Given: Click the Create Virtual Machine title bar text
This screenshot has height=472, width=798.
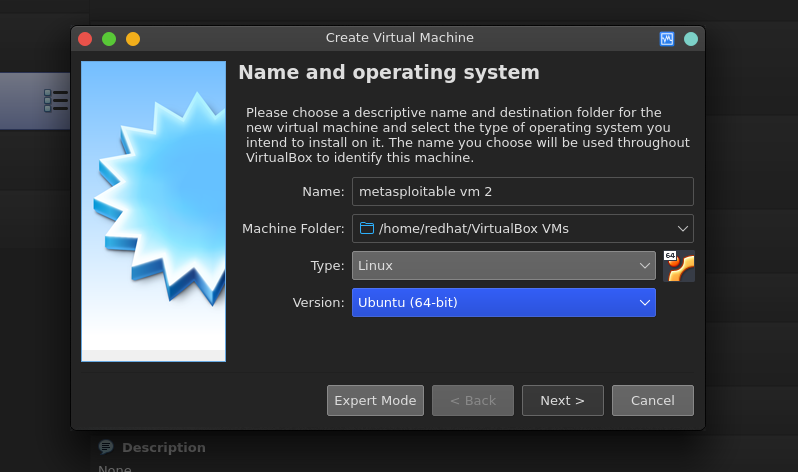Looking at the screenshot, I should click(x=400, y=38).
